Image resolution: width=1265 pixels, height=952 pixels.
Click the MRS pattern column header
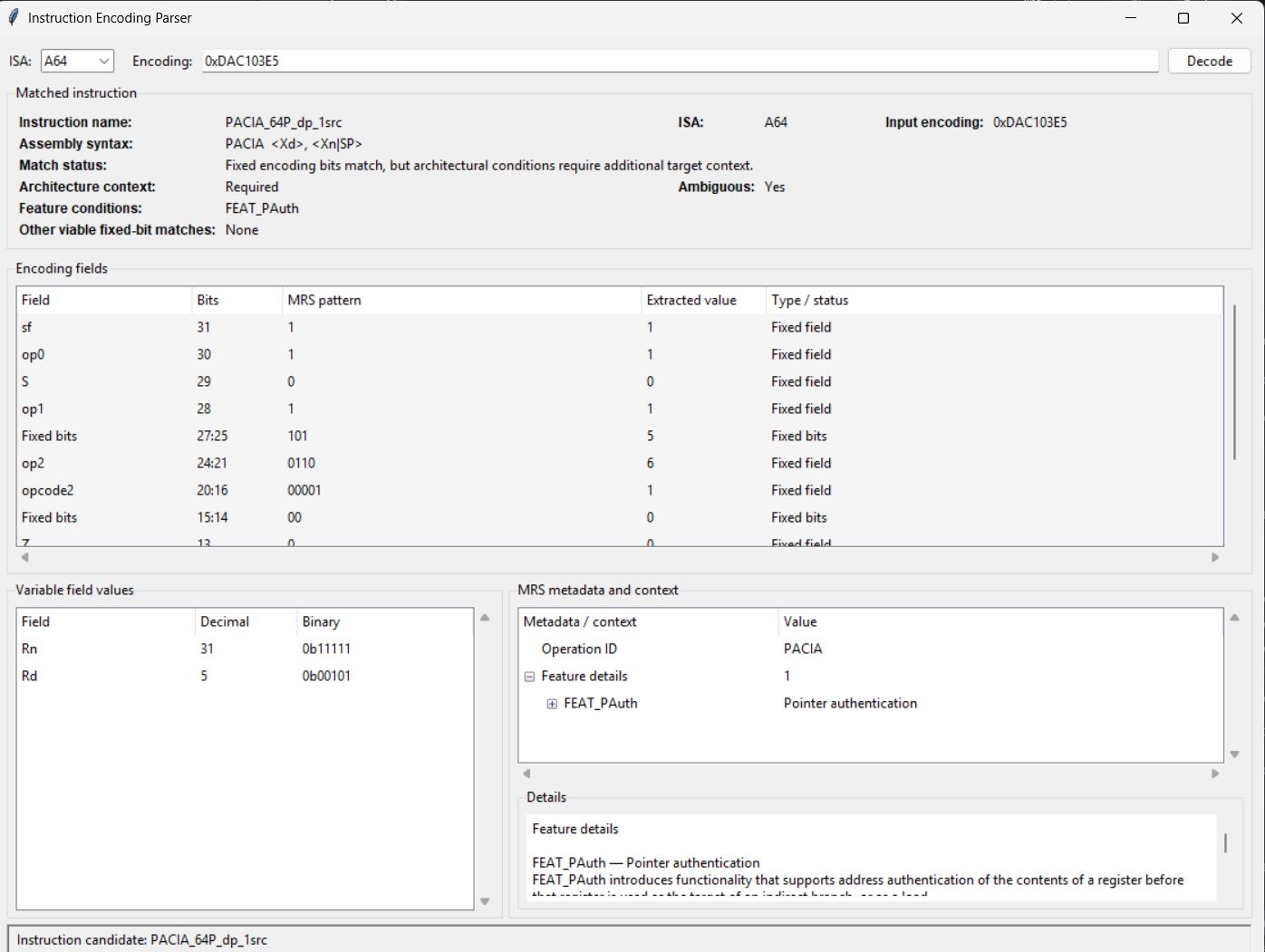pos(461,300)
